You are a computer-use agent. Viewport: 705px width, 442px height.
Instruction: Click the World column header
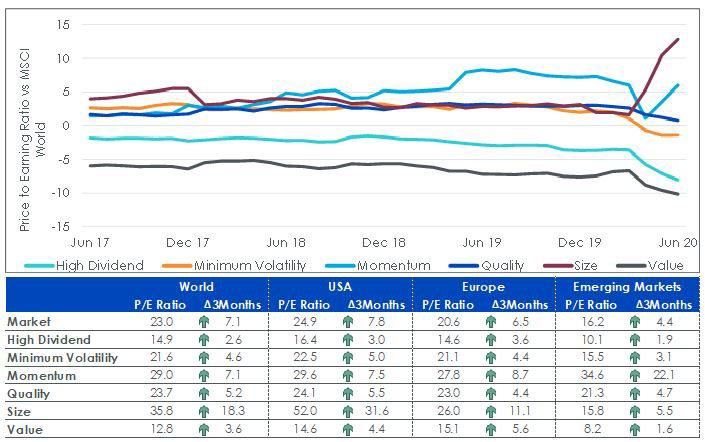[196, 287]
